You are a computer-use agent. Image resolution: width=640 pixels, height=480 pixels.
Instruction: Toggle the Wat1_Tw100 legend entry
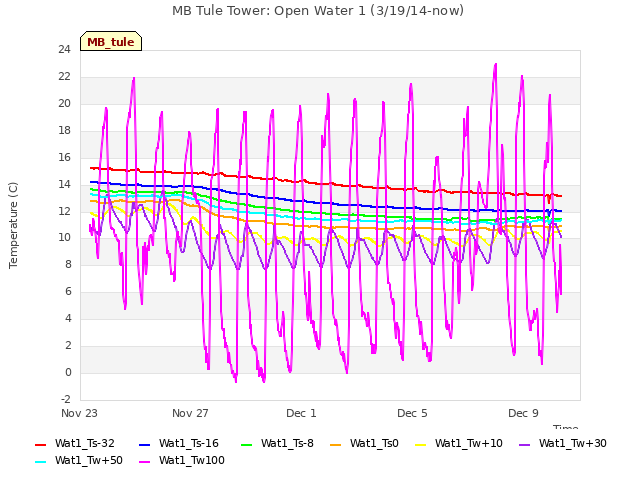pyautogui.click(x=182, y=460)
